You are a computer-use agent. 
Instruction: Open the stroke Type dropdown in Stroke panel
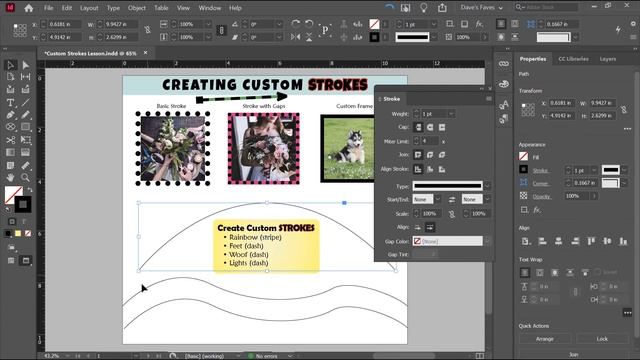click(487, 186)
